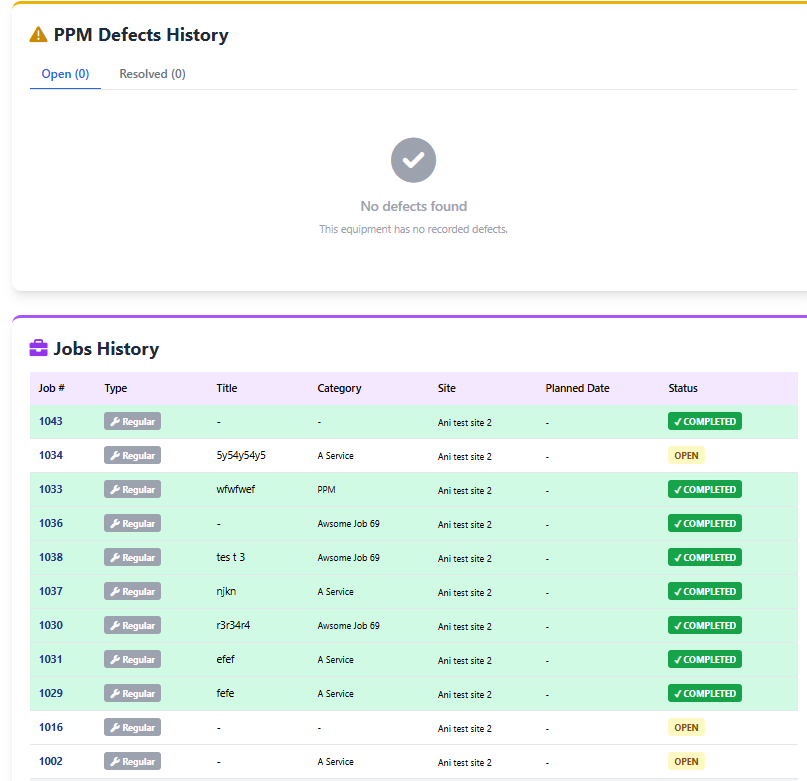
Task: Click the title 'njkn' in job 1037
Action: pos(226,591)
